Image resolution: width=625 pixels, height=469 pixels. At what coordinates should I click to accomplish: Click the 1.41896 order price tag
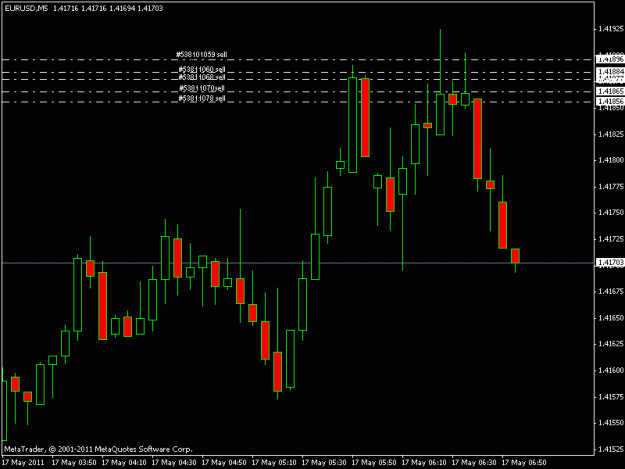pyautogui.click(x=610, y=59)
